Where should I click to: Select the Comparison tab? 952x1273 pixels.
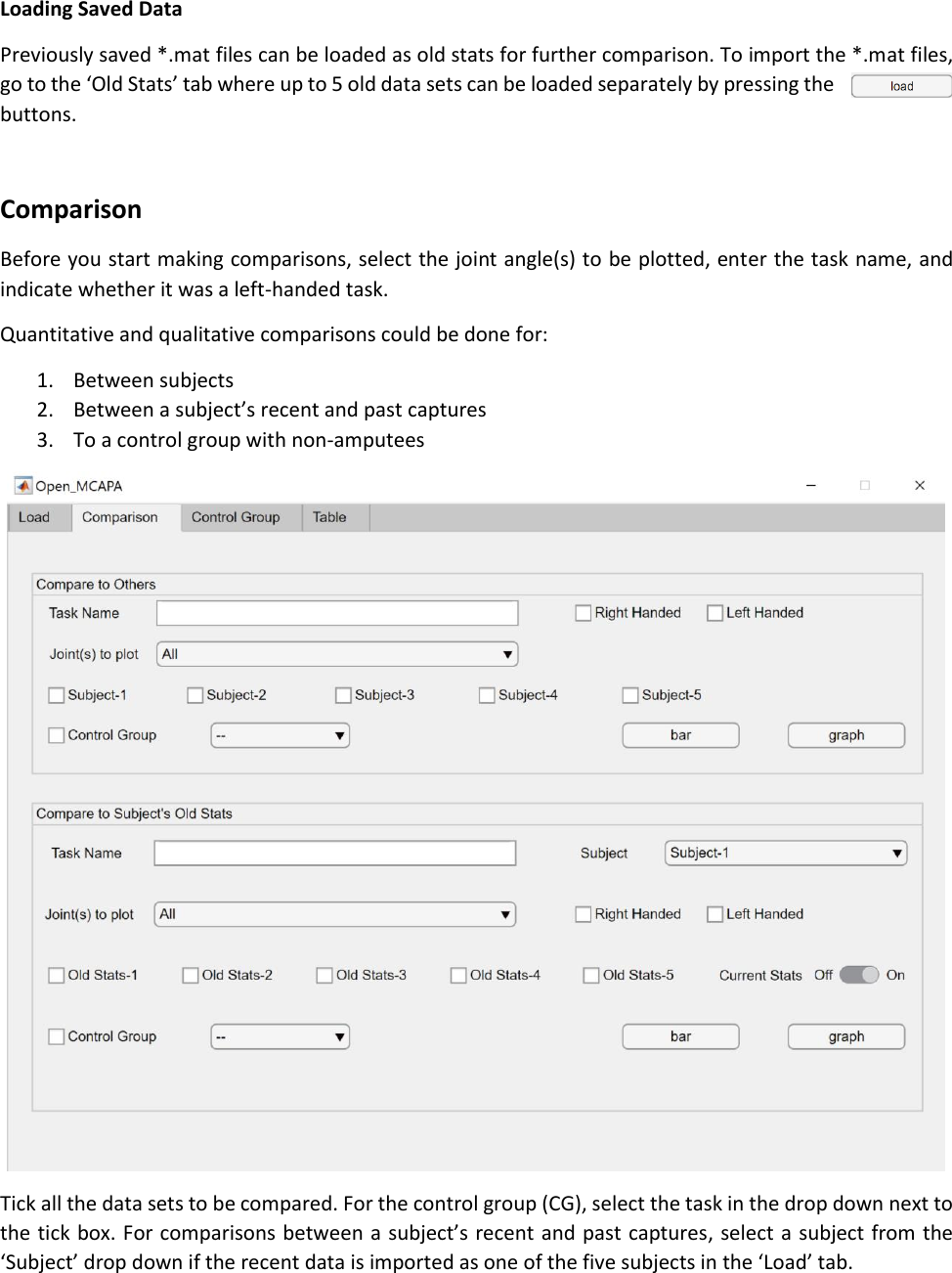coord(120,517)
